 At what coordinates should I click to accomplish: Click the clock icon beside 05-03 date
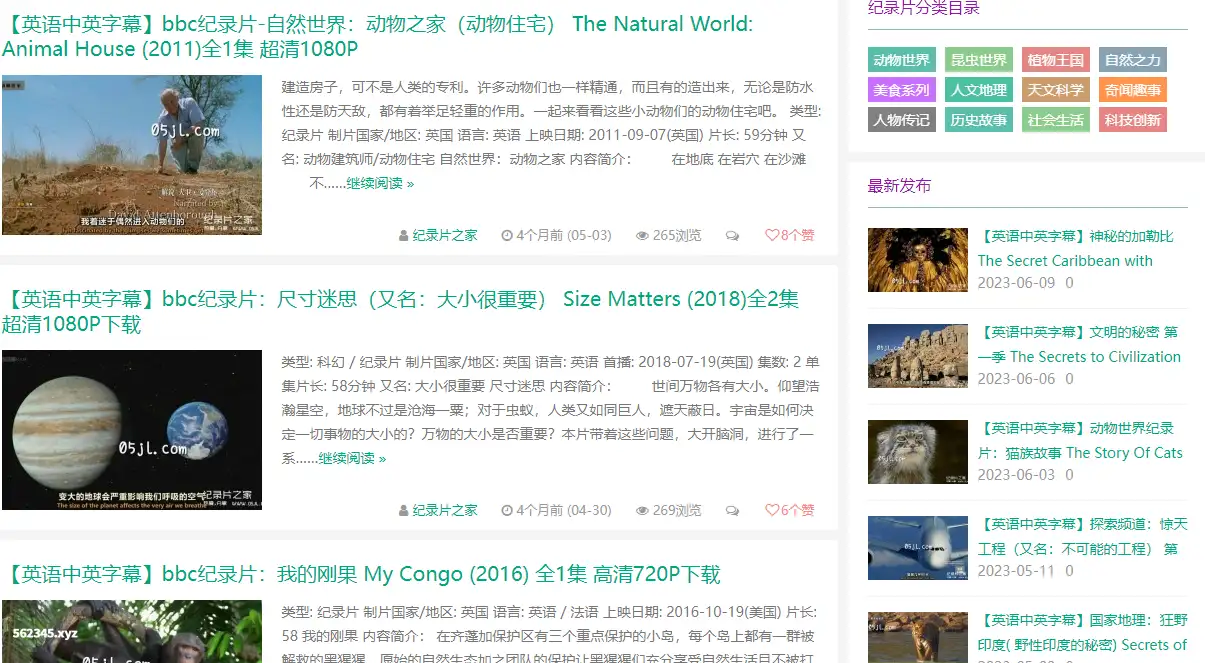tap(507, 236)
